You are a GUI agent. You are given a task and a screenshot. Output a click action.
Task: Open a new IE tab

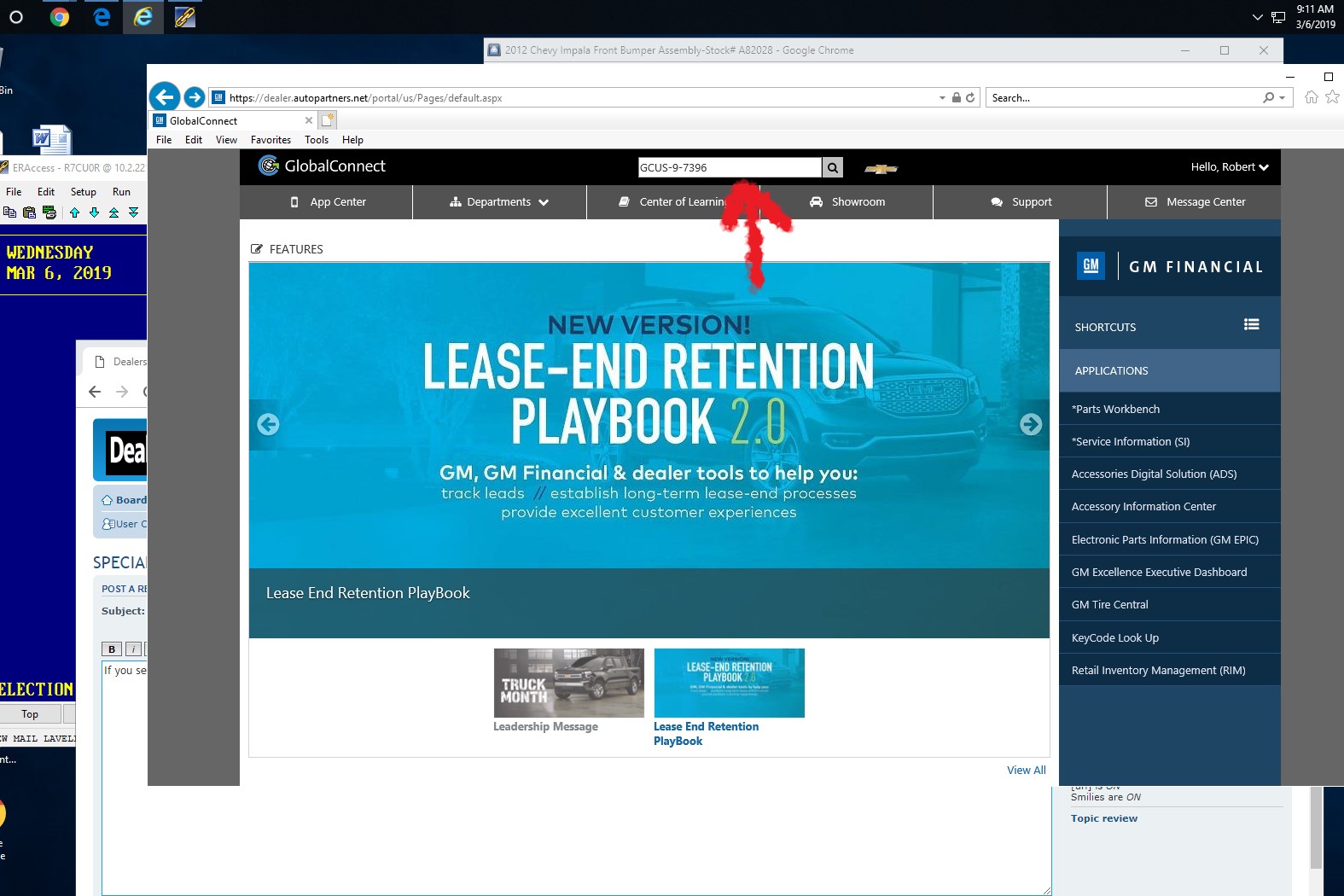click(329, 120)
